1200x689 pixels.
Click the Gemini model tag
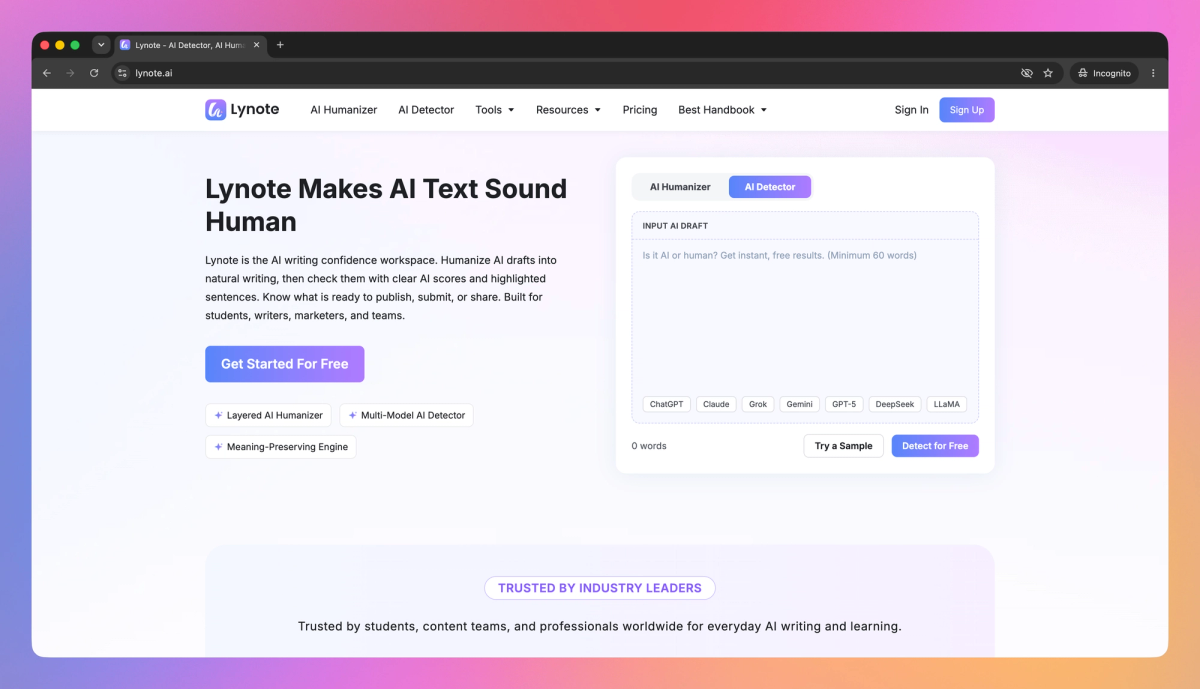(x=799, y=404)
